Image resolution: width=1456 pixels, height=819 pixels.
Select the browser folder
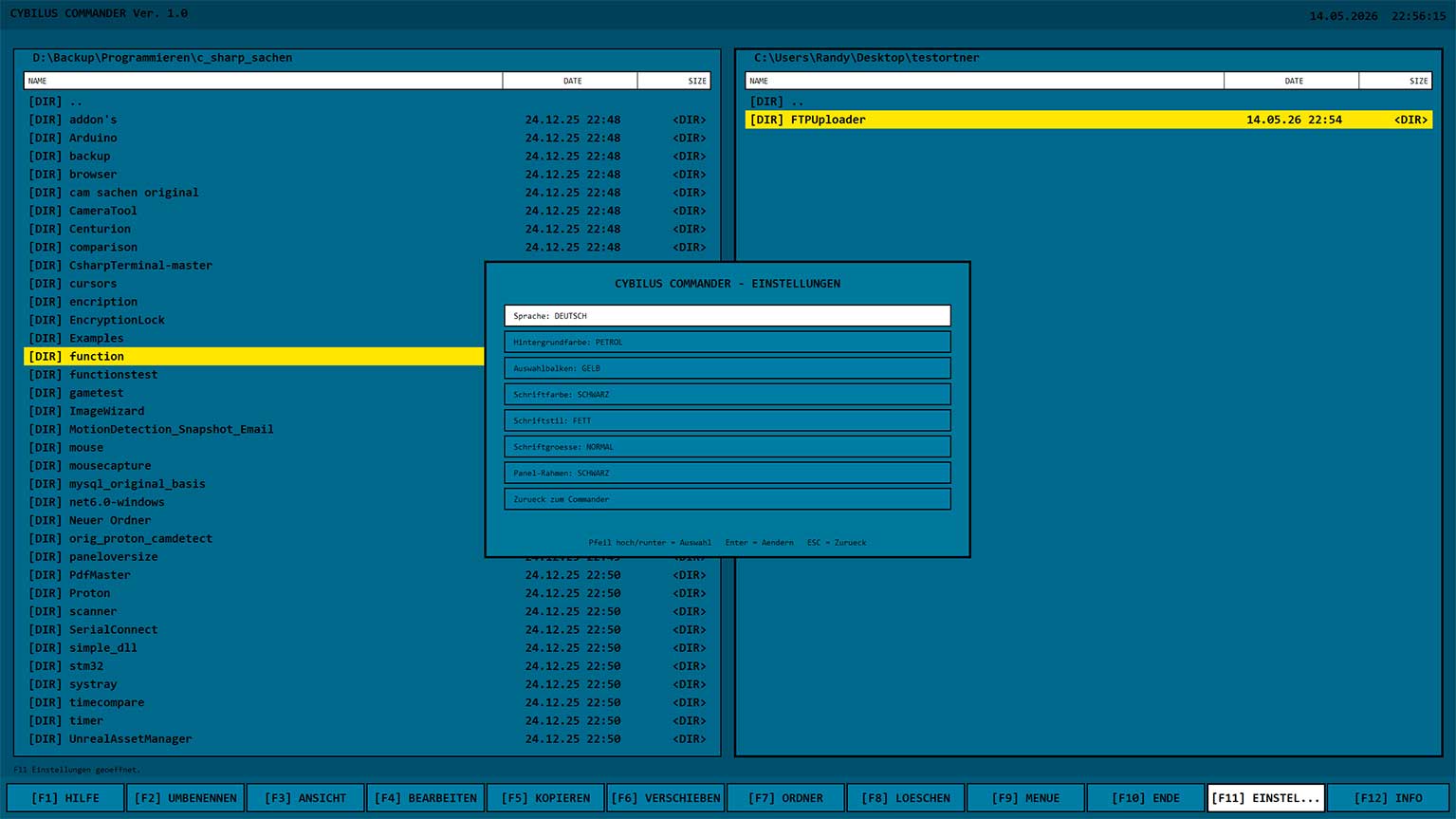[367, 175]
